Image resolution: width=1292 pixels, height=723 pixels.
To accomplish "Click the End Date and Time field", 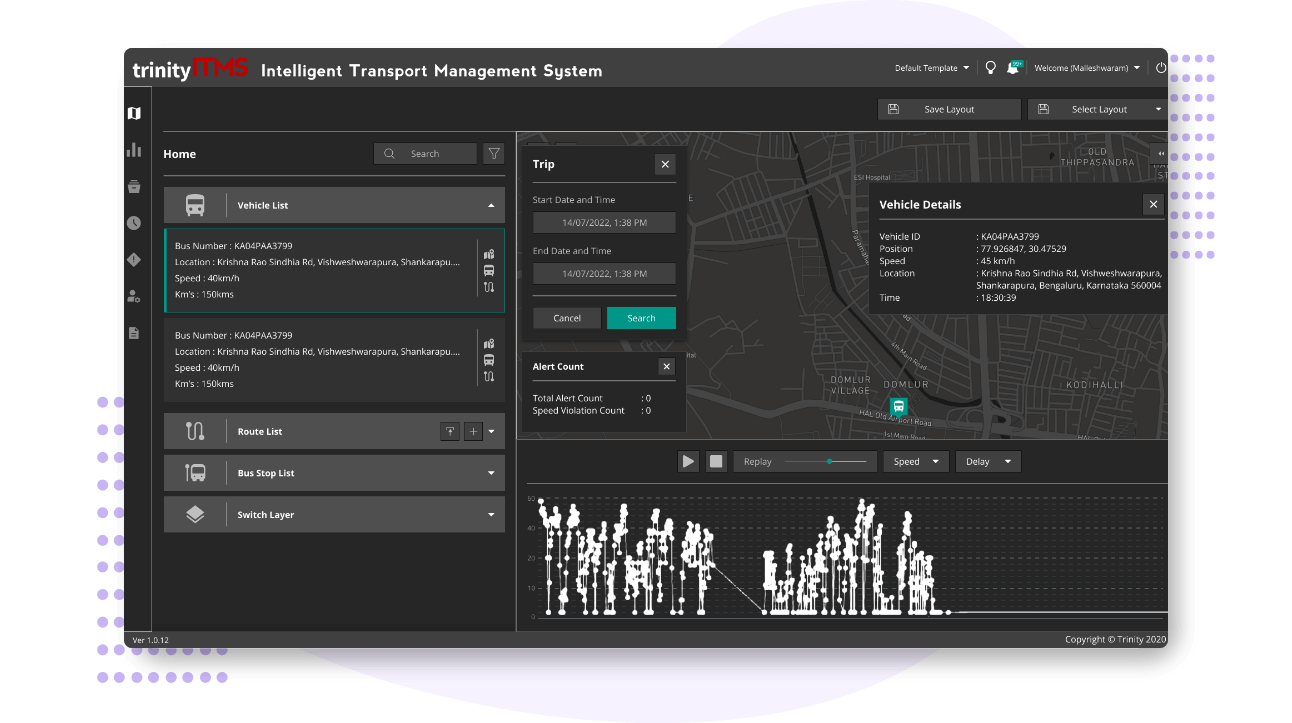I will [x=604, y=273].
